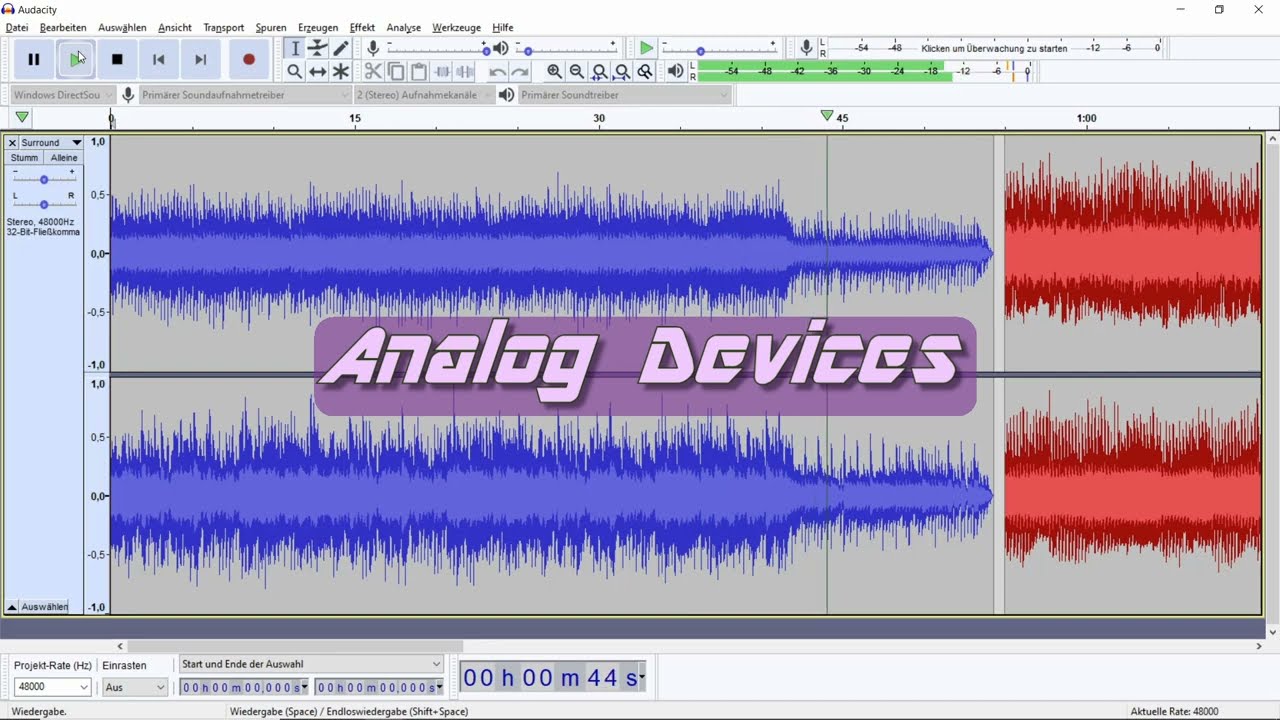Open the Datei menu
The width and height of the screenshot is (1280, 720).
17,28
